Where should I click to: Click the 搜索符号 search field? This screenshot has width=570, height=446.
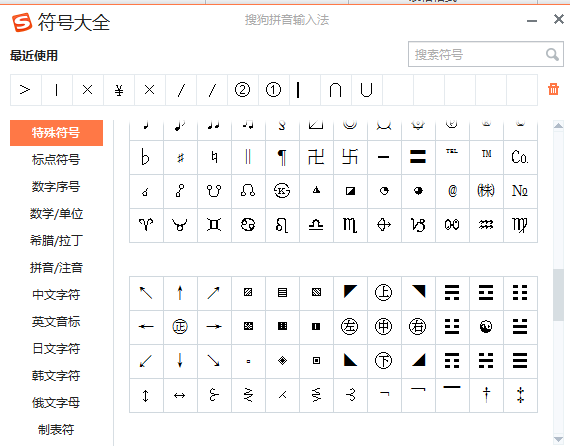[x=486, y=55]
